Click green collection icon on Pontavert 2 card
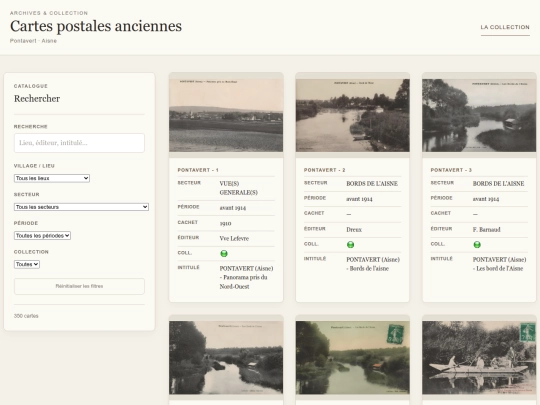This screenshot has height=405, width=540. (x=350, y=245)
